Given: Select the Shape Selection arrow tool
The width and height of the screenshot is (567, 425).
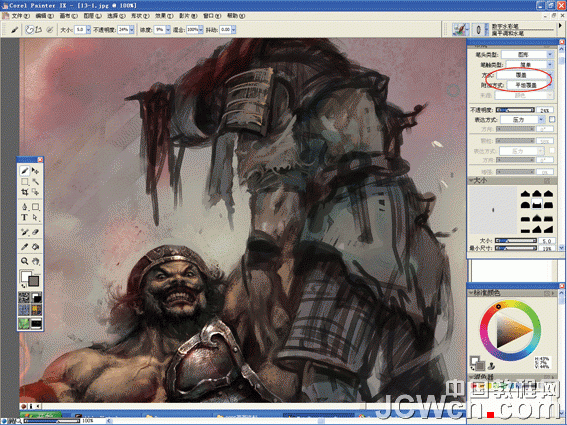Looking at the screenshot, I should [35, 217].
